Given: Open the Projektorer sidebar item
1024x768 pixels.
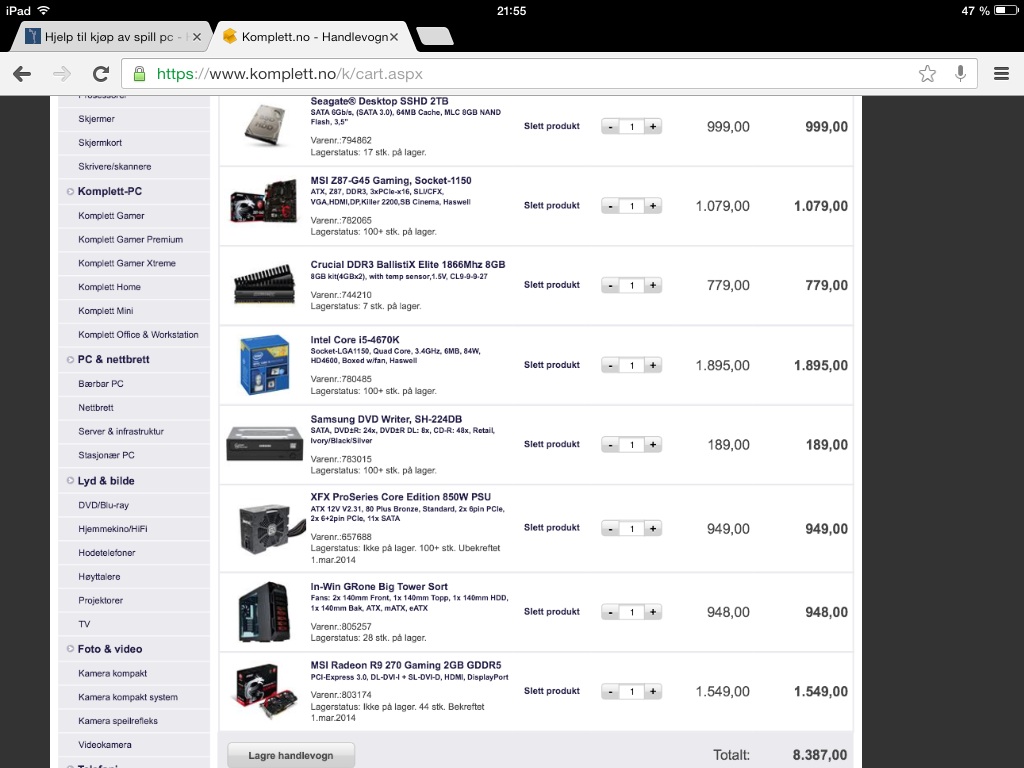Looking at the screenshot, I should (100, 600).
